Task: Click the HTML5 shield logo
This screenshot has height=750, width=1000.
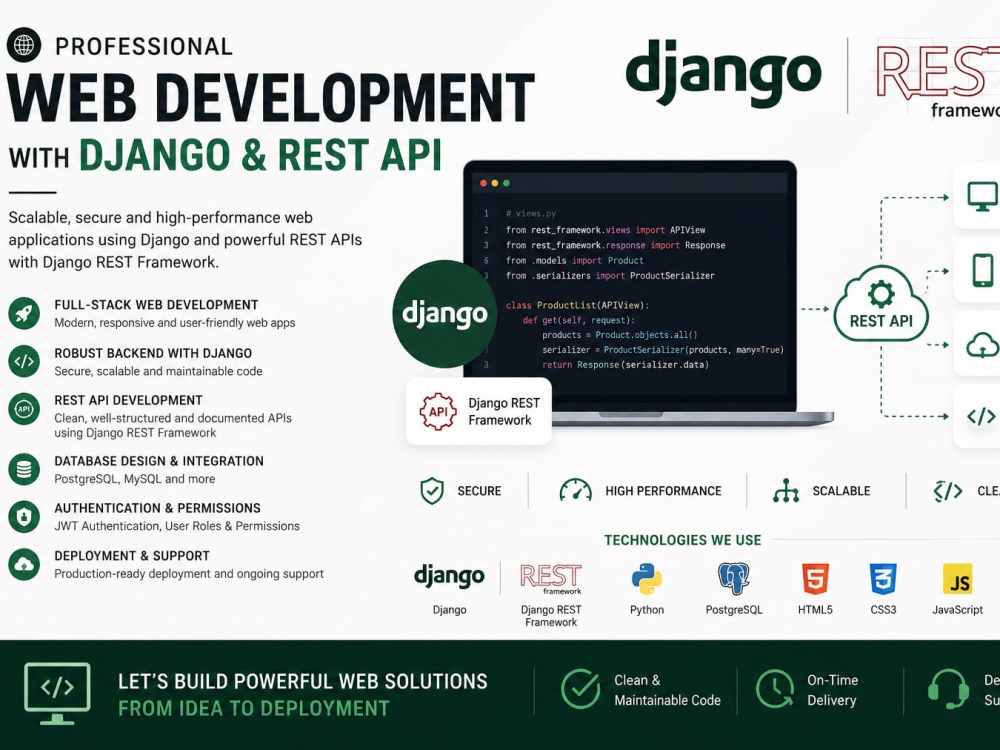Action: pos(815,578)
